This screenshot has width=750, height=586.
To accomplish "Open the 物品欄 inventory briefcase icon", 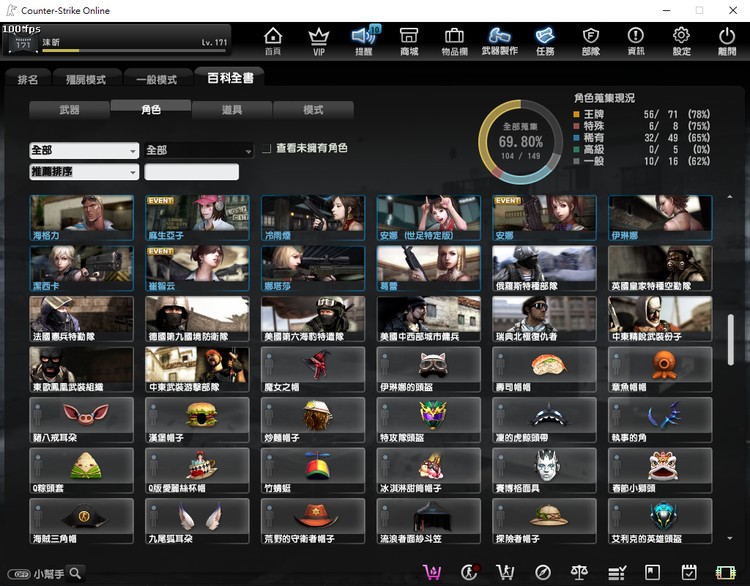I will point(454,41).
